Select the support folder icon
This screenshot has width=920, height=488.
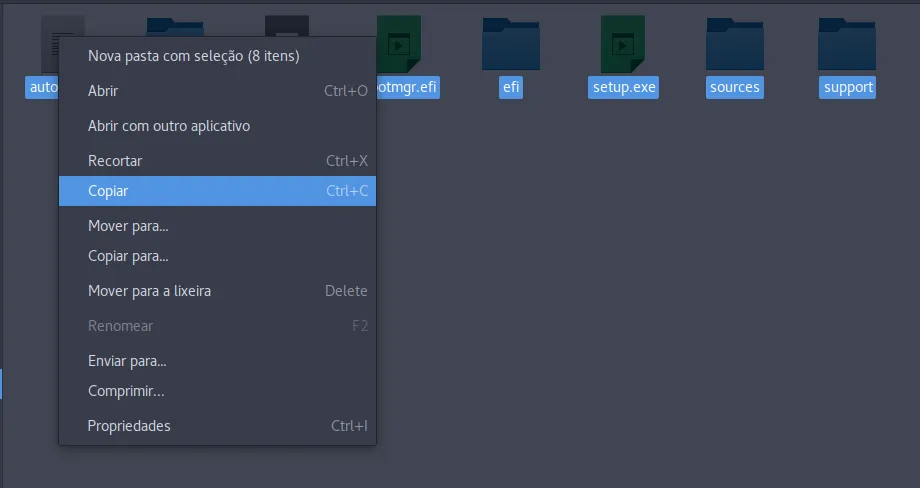(x=847, y=44)
